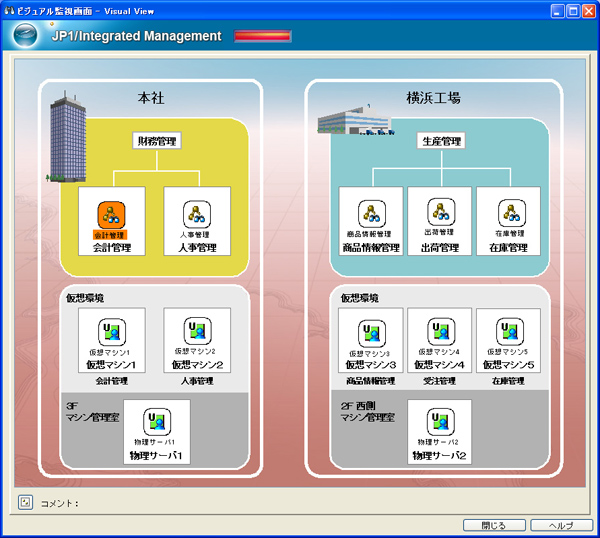The image size is (600, 538).
Task: Close the Visual View window
Action: point(589,11)
